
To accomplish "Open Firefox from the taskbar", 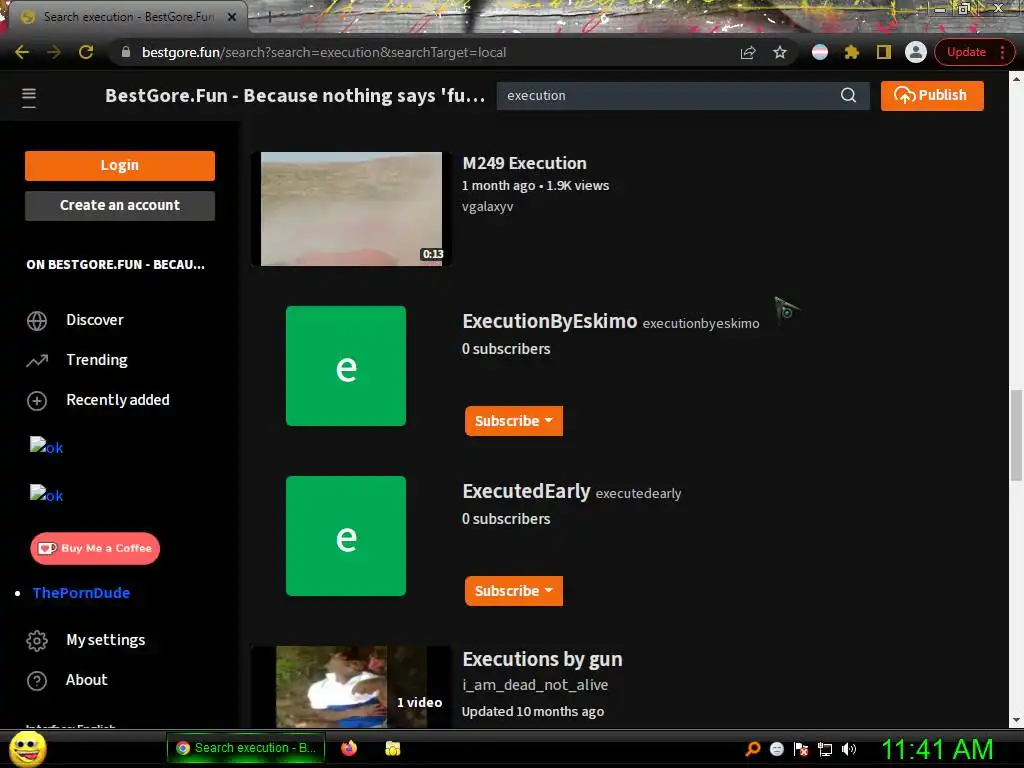I will coord(349,748).
